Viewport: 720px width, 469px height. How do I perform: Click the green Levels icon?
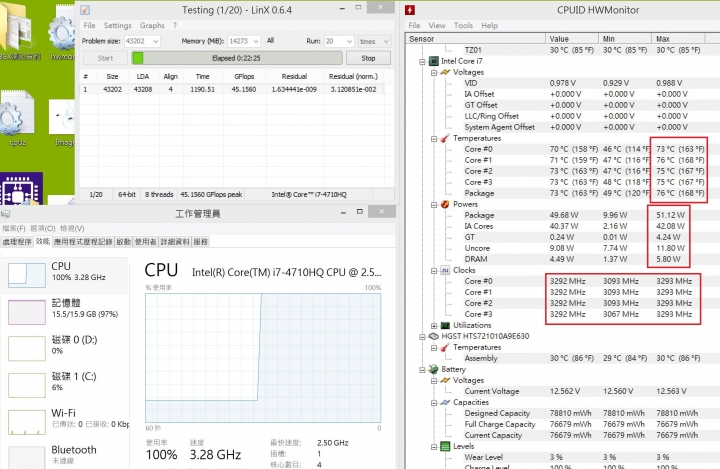[444, 446]
